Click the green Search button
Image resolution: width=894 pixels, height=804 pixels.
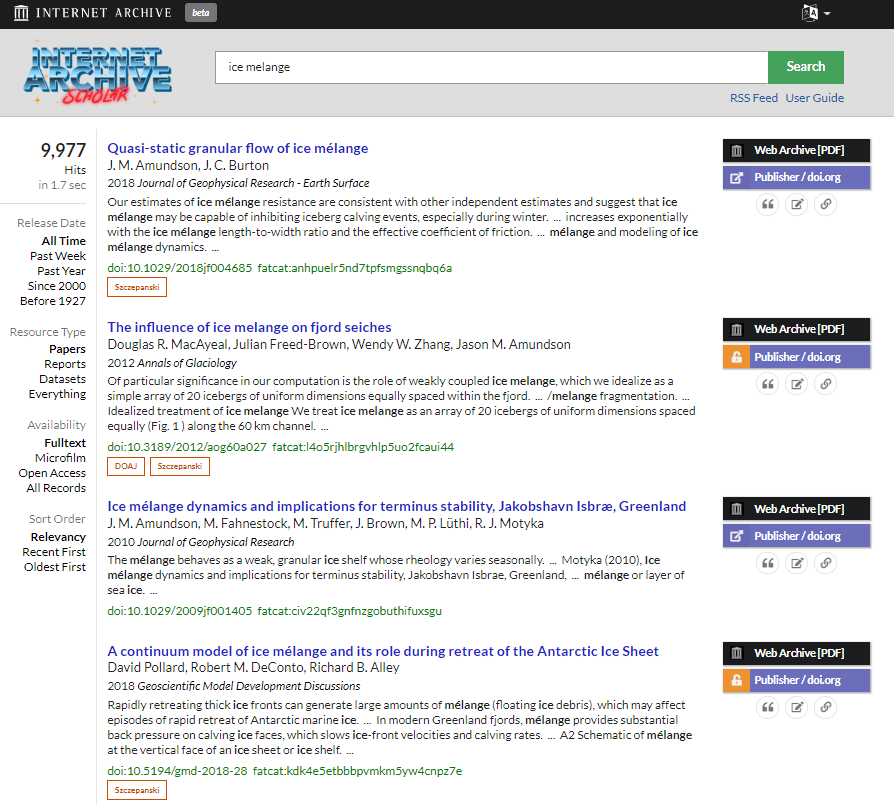click(805, 67)
